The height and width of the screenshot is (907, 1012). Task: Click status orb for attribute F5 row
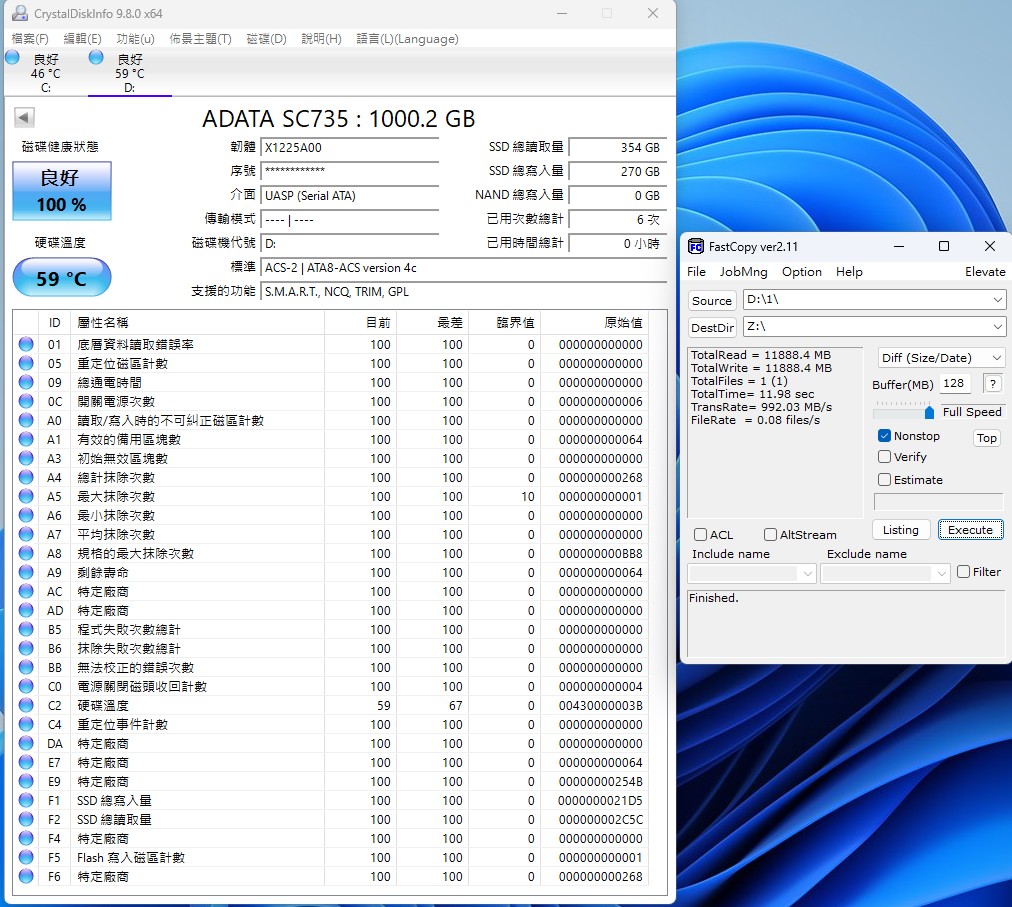pos(26,857)
